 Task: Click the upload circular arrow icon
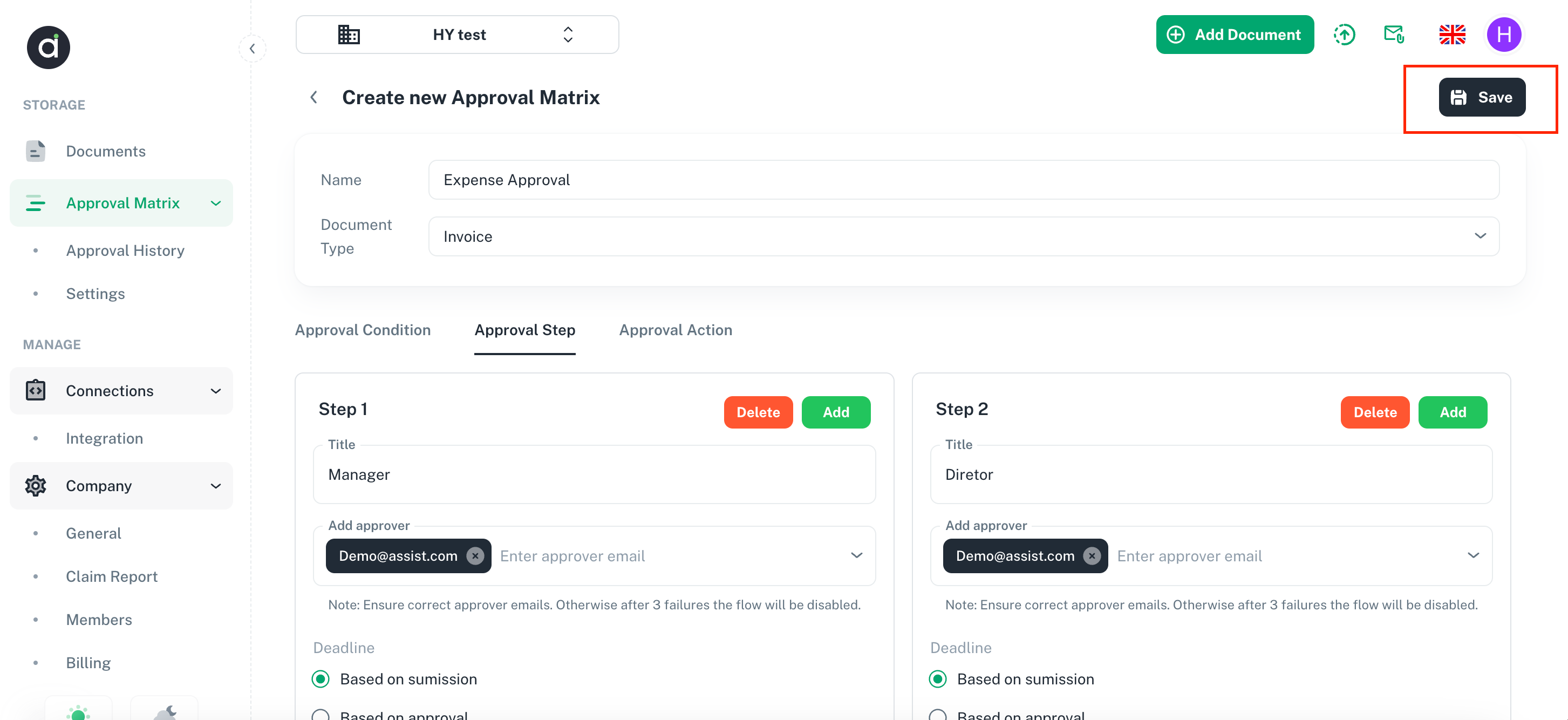(1344, 35)
